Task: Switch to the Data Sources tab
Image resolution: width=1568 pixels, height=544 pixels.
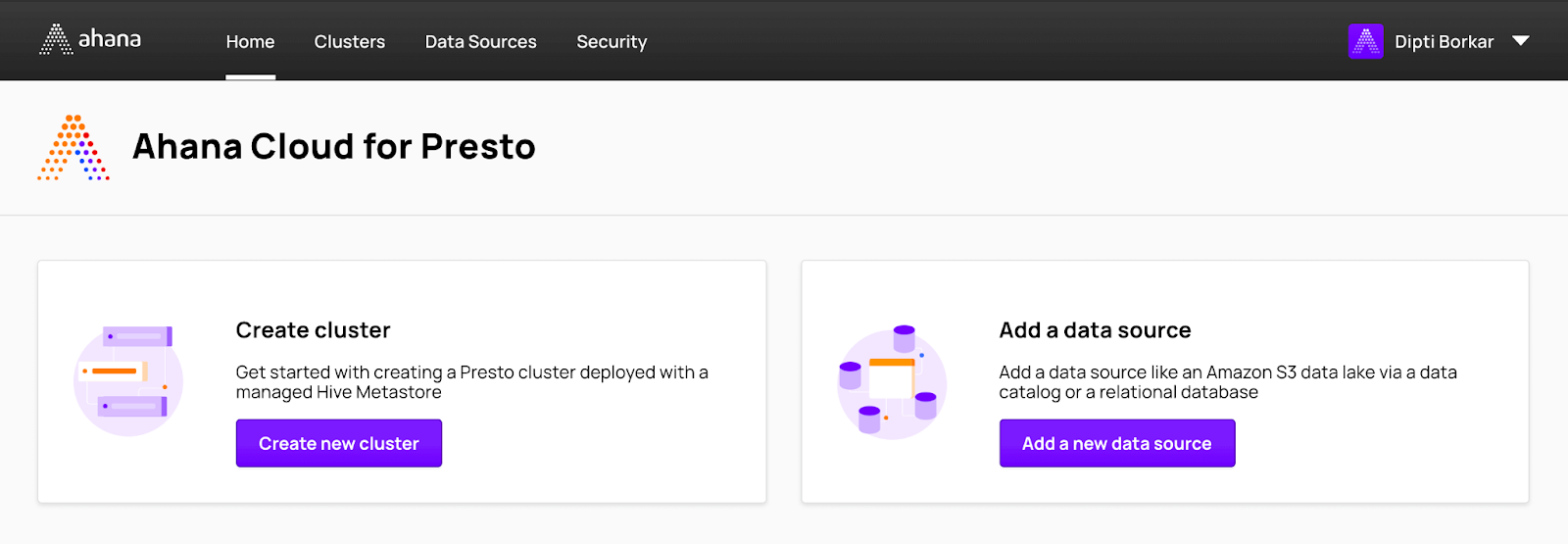Action: (480, 42)
